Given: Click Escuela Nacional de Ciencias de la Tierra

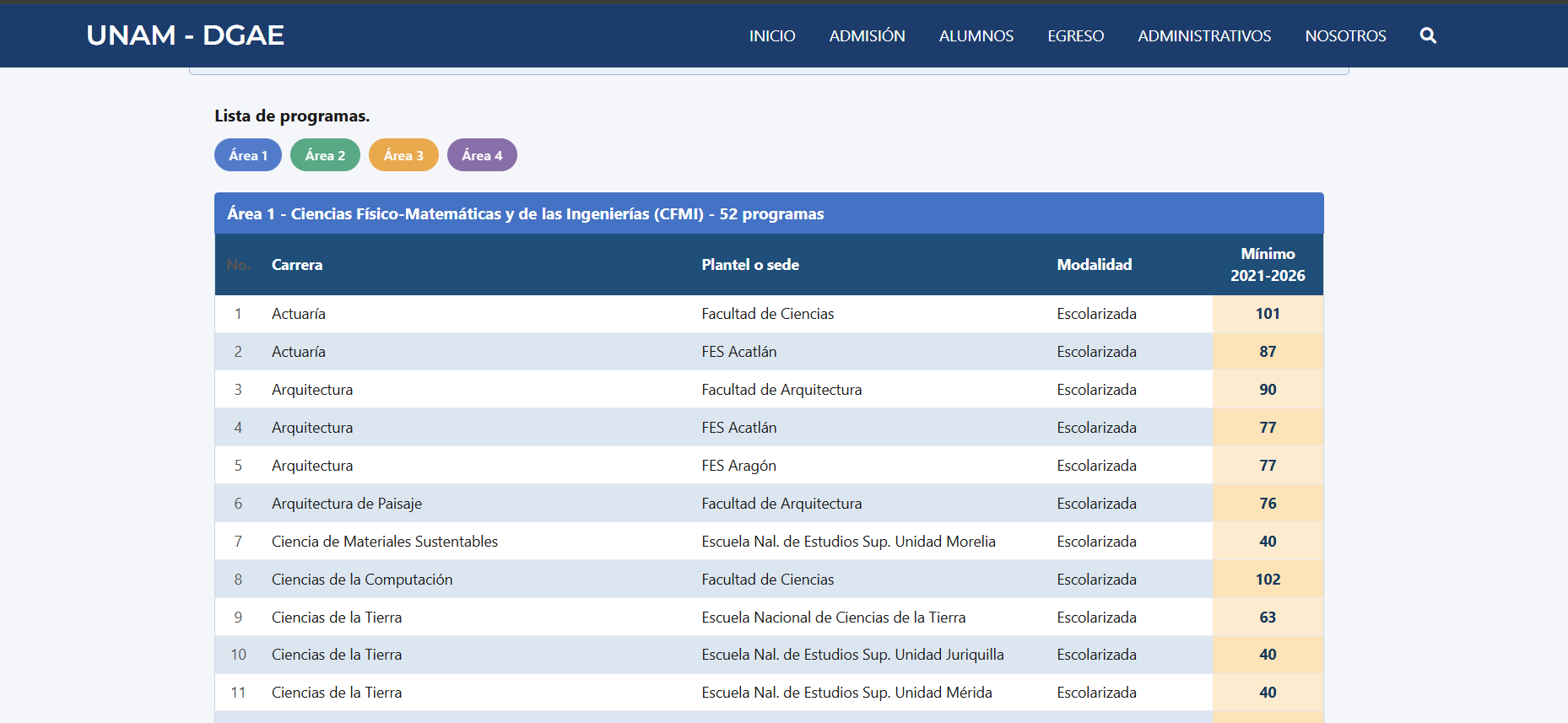Looking at the screenshot, I should [834, 618].
